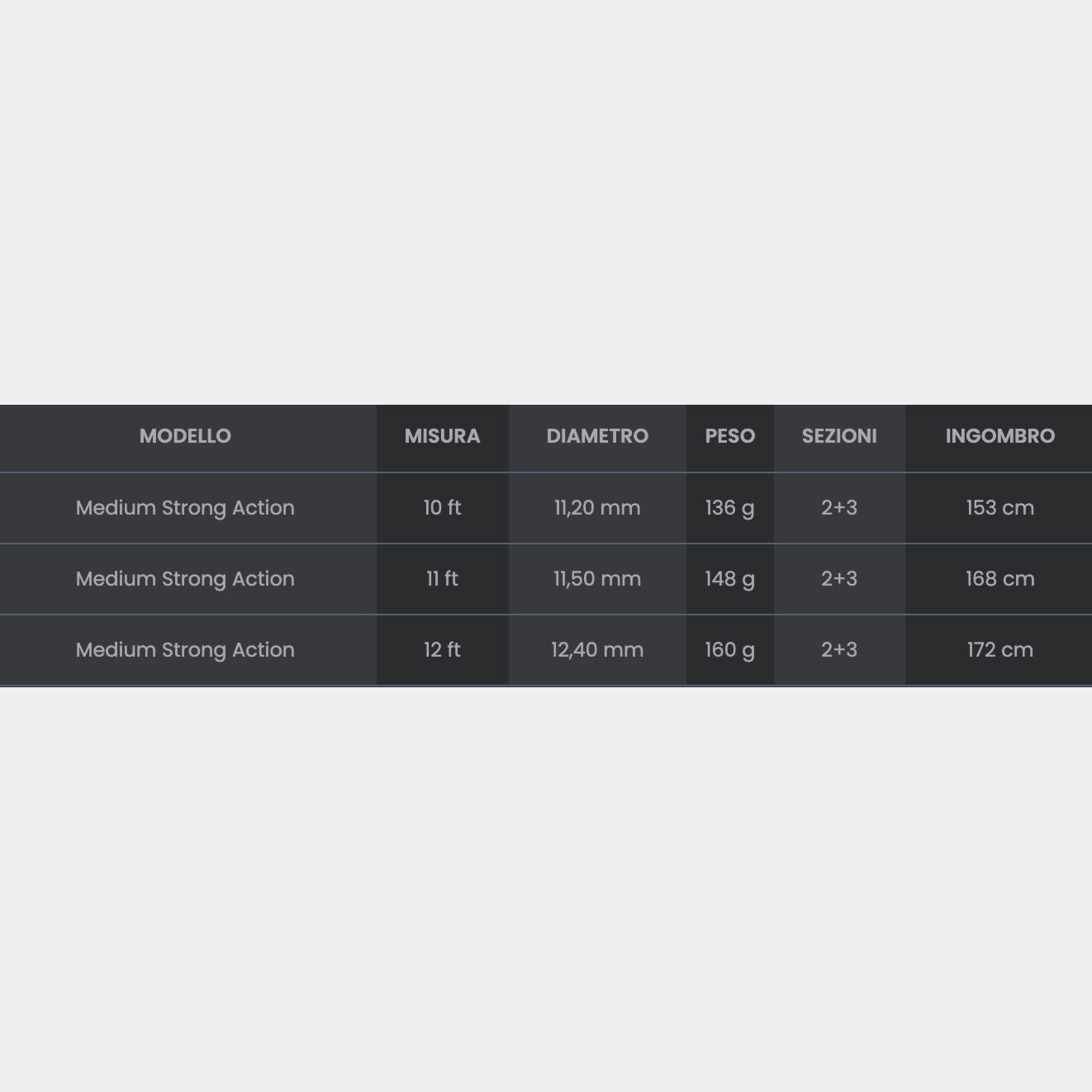Click the INGOMBRO column header
The image size is (1092, 1092).
click(x=999, y=436)
